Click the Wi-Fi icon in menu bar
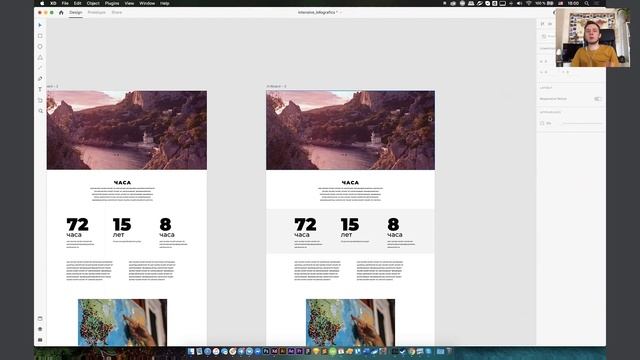Viewport: 640px width, 360px height. (x=529, y=3)
